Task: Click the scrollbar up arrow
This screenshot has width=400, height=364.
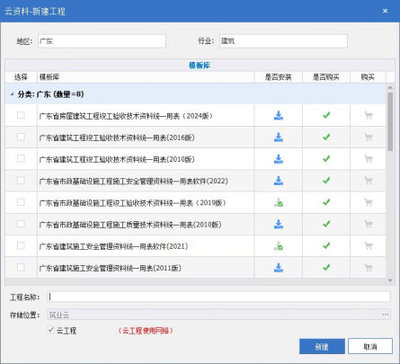Action: click(x=390, y=87)
